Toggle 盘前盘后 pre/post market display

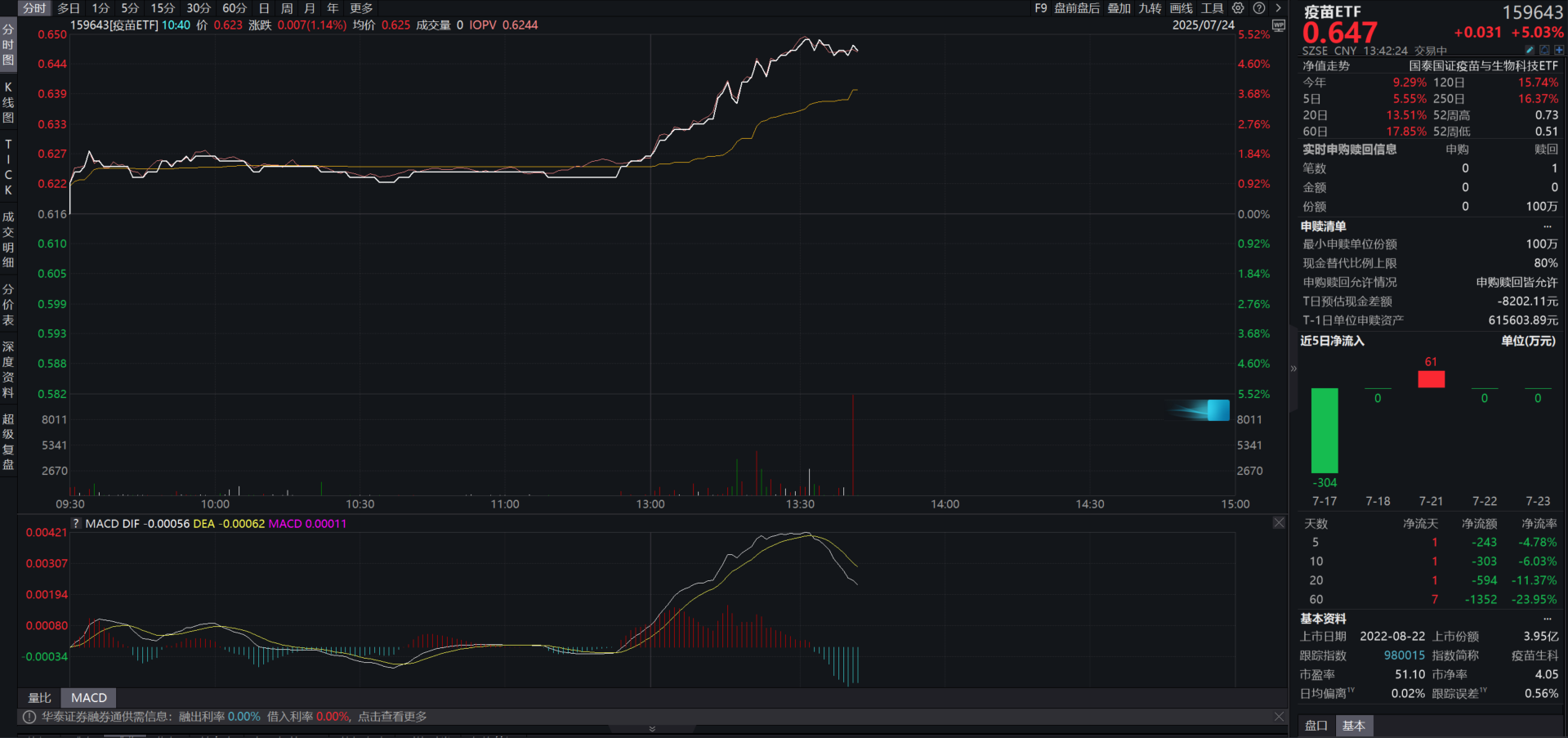(x=1076, y=8)
